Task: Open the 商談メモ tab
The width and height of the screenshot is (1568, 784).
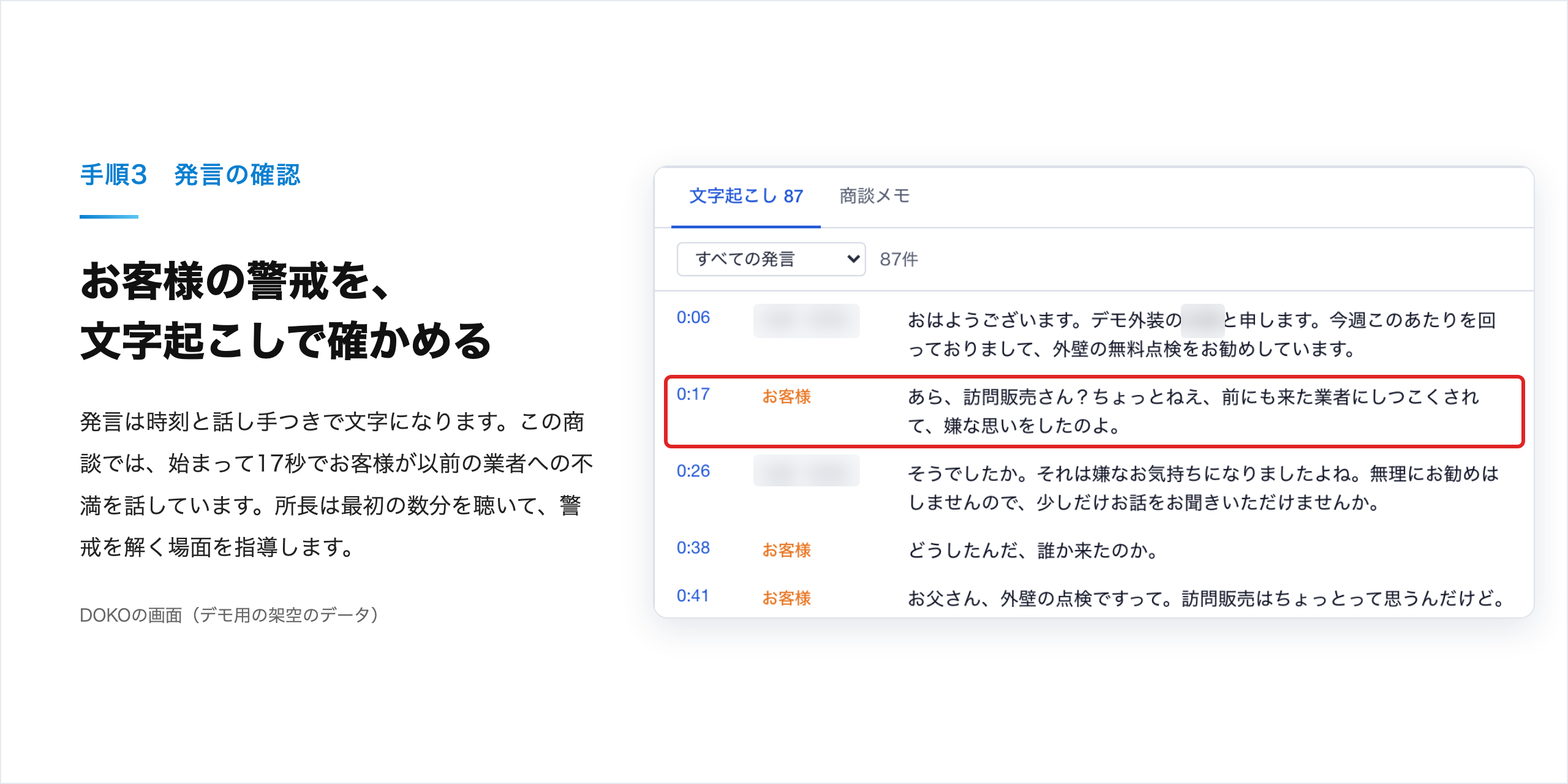Action: point(875,196)
